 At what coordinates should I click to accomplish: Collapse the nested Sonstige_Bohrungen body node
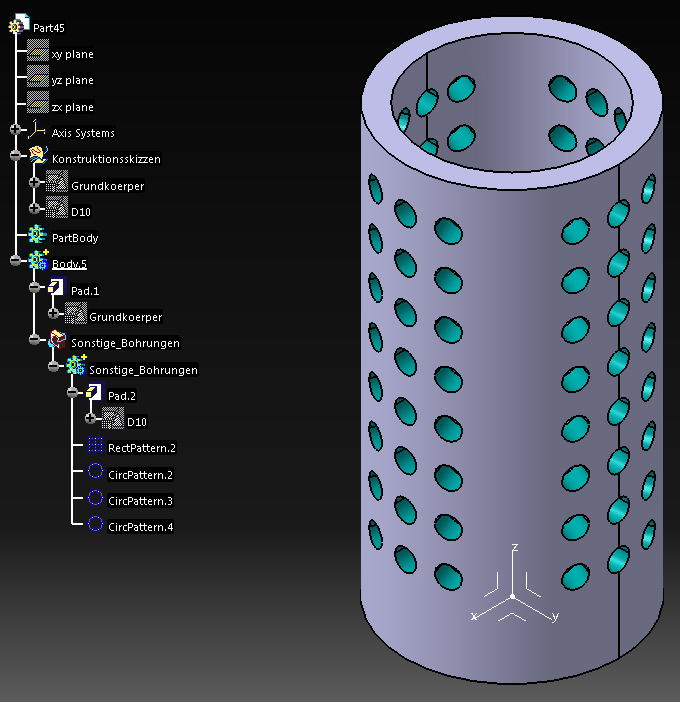(x=53, y=366)
